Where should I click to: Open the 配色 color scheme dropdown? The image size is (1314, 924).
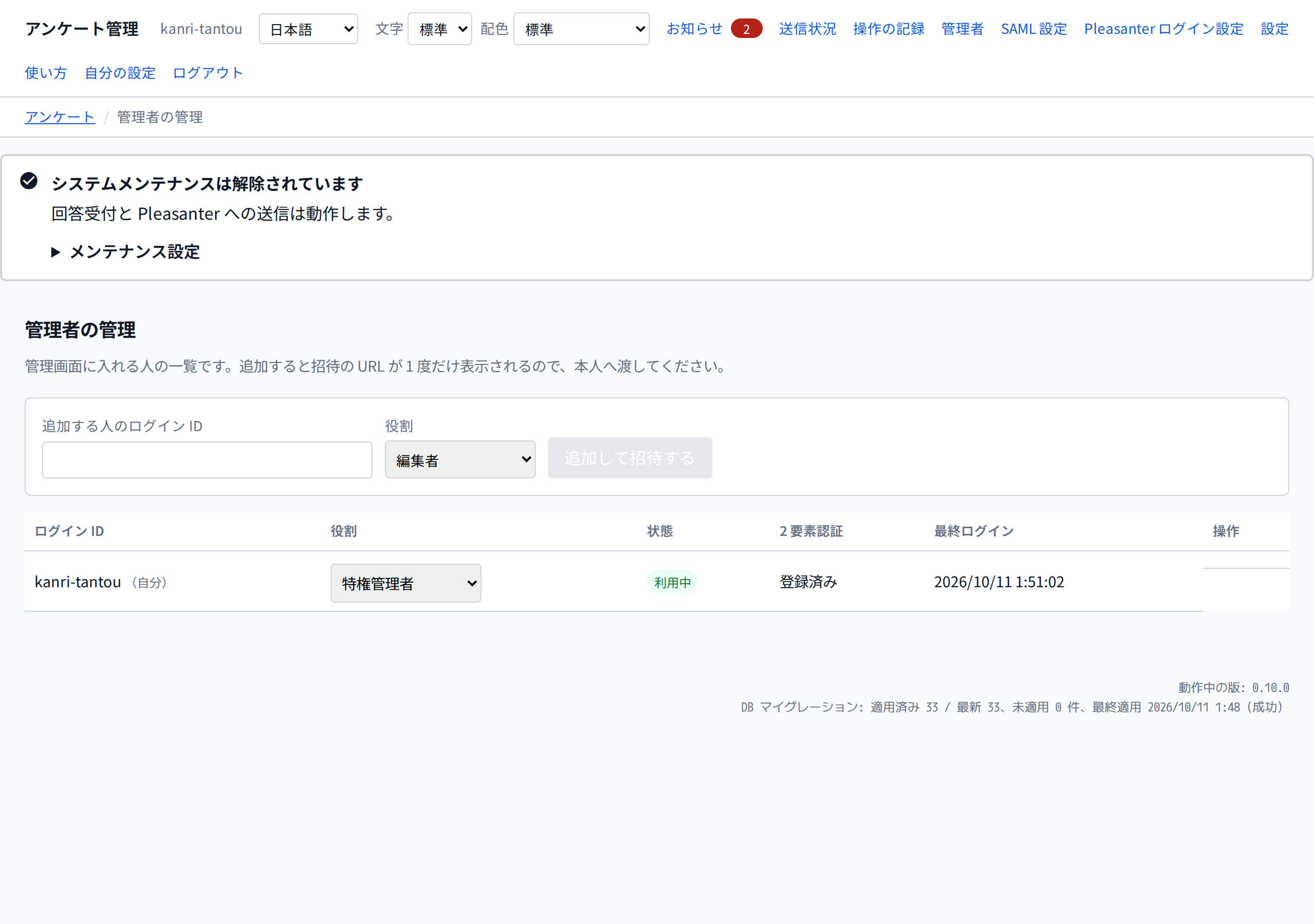582,29
